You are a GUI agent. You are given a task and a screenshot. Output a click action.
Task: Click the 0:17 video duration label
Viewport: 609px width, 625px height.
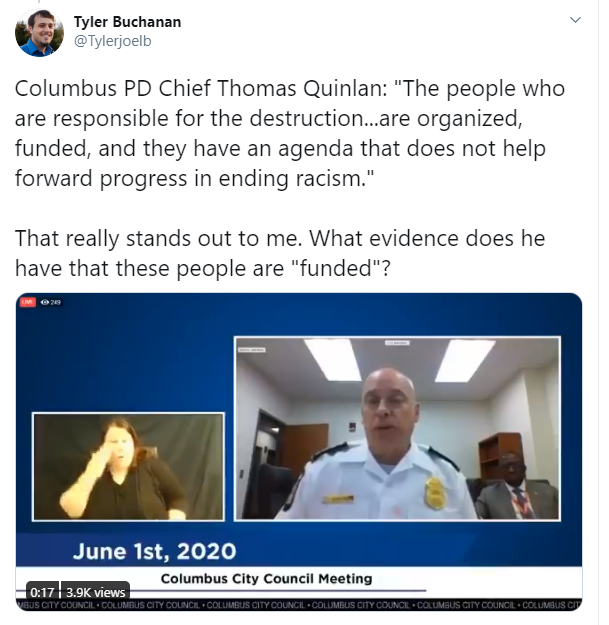[x=42, y=592]
